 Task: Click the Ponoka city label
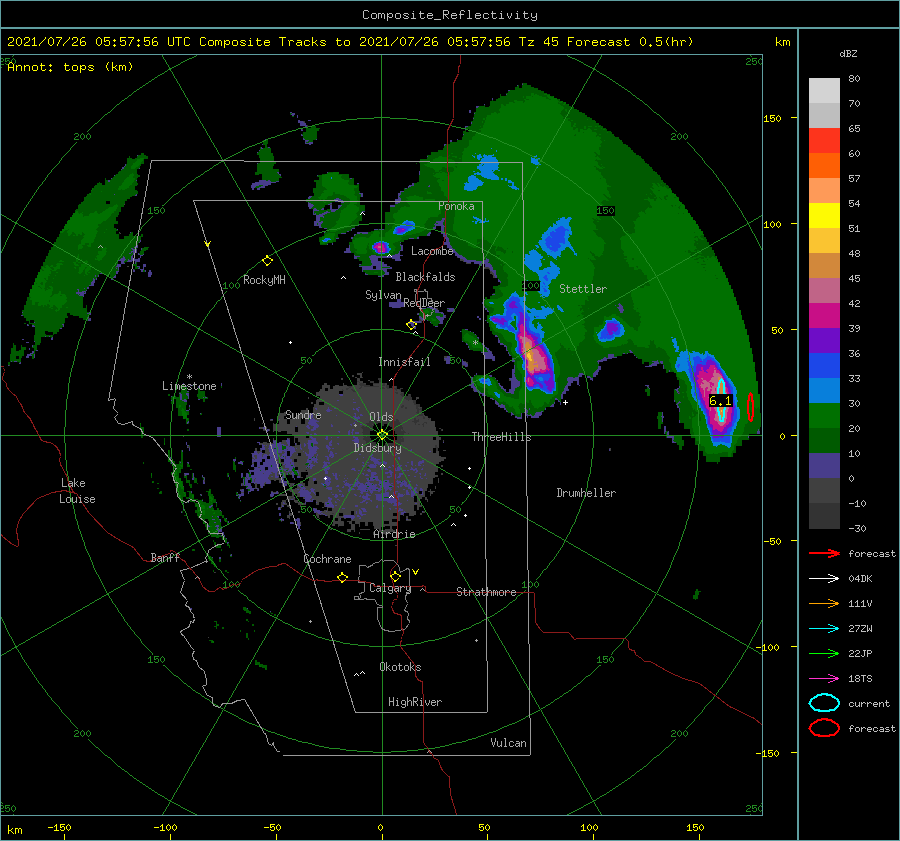[x=456, y=206]
